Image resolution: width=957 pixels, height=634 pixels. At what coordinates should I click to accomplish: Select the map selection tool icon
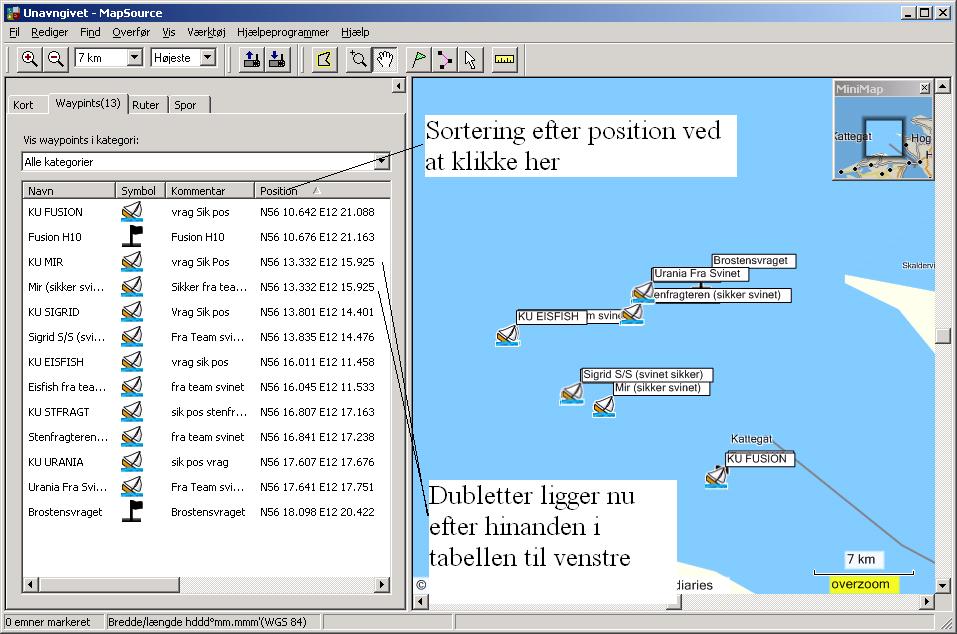pyautogui.click(x=324, y=59)
